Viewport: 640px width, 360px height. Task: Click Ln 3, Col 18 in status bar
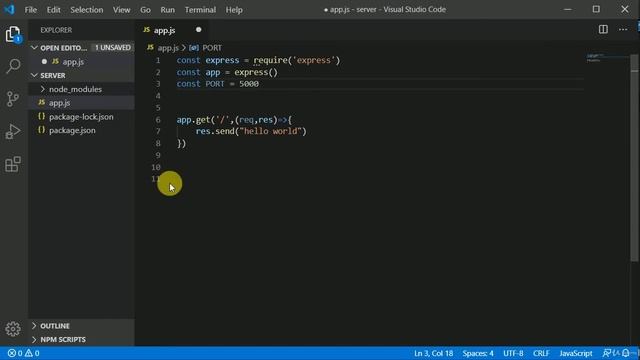pos(433,353)
